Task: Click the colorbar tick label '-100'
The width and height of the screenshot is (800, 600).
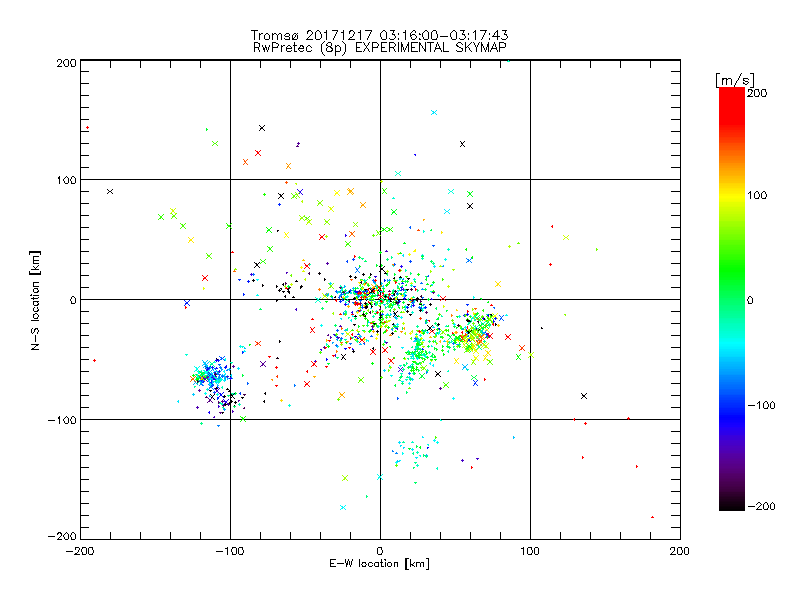Action: pyautogui.click(x=761, y=406)
